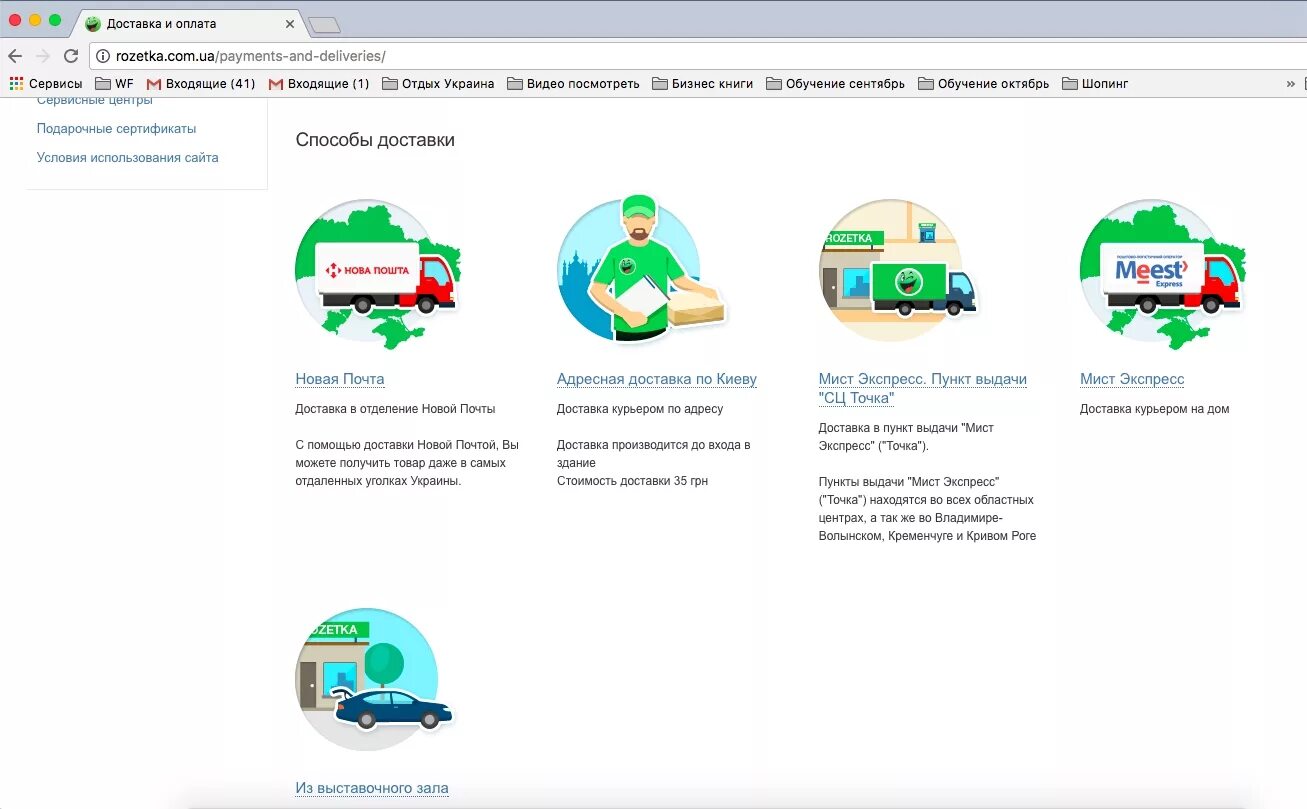Open the Мист Экспресс courier link
Viewport: 1307px width, 809px height.
coord(1132,379)
